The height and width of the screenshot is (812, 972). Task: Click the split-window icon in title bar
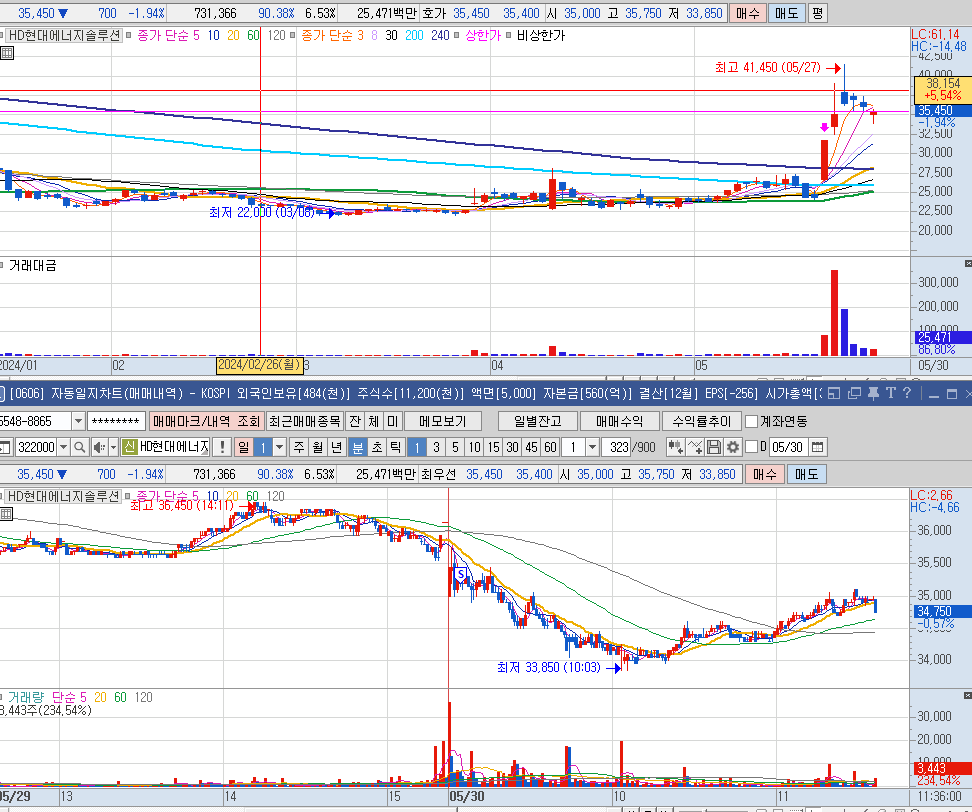(x=834, y=393)
